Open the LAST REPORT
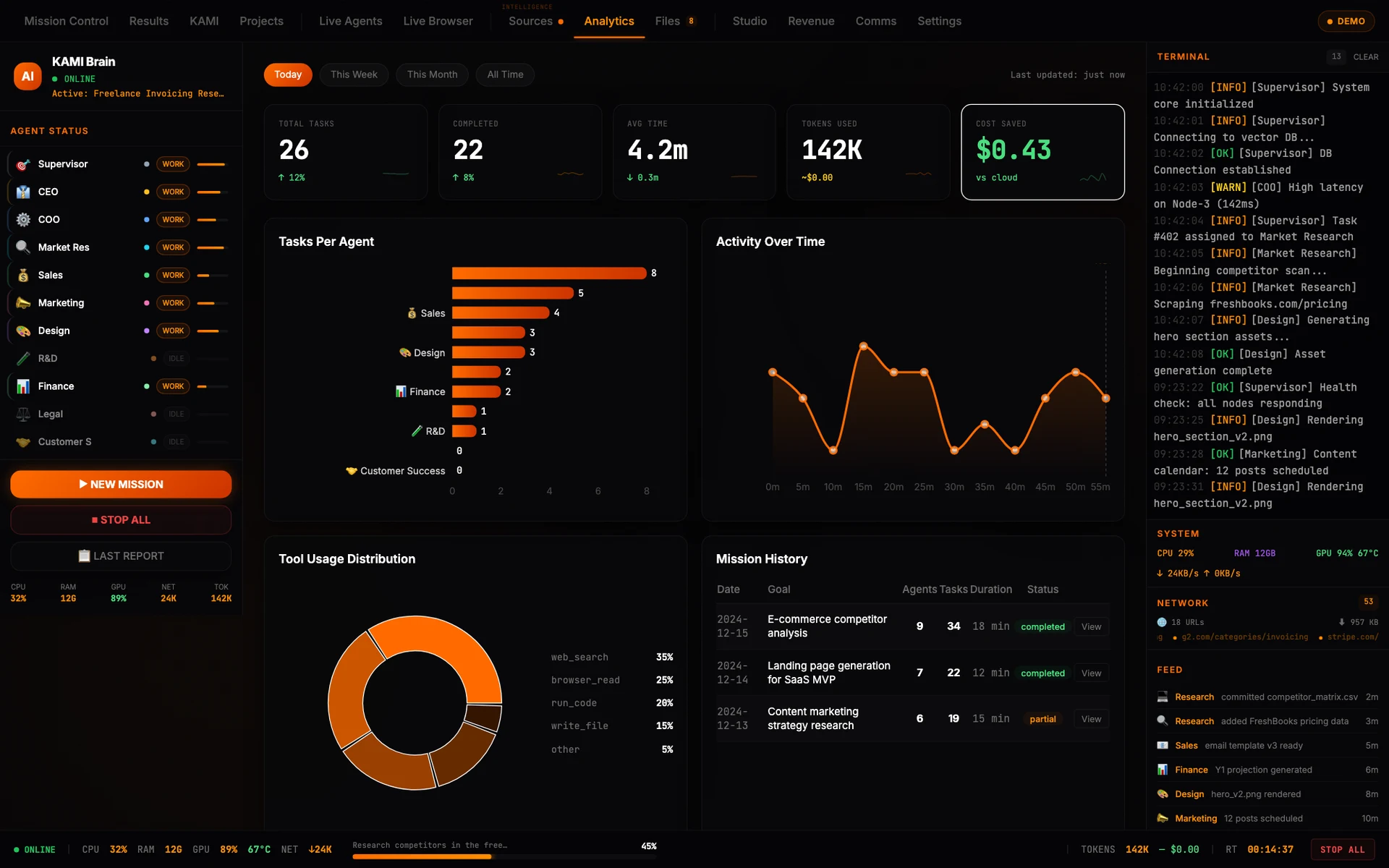The image size is (1389, 868). coord(121,556)
